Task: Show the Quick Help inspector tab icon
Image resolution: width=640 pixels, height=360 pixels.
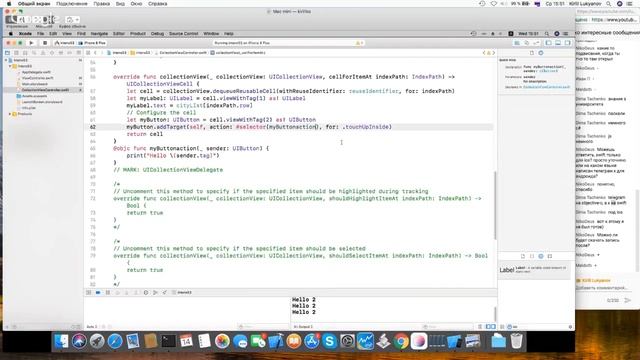Action: [541, 53]
